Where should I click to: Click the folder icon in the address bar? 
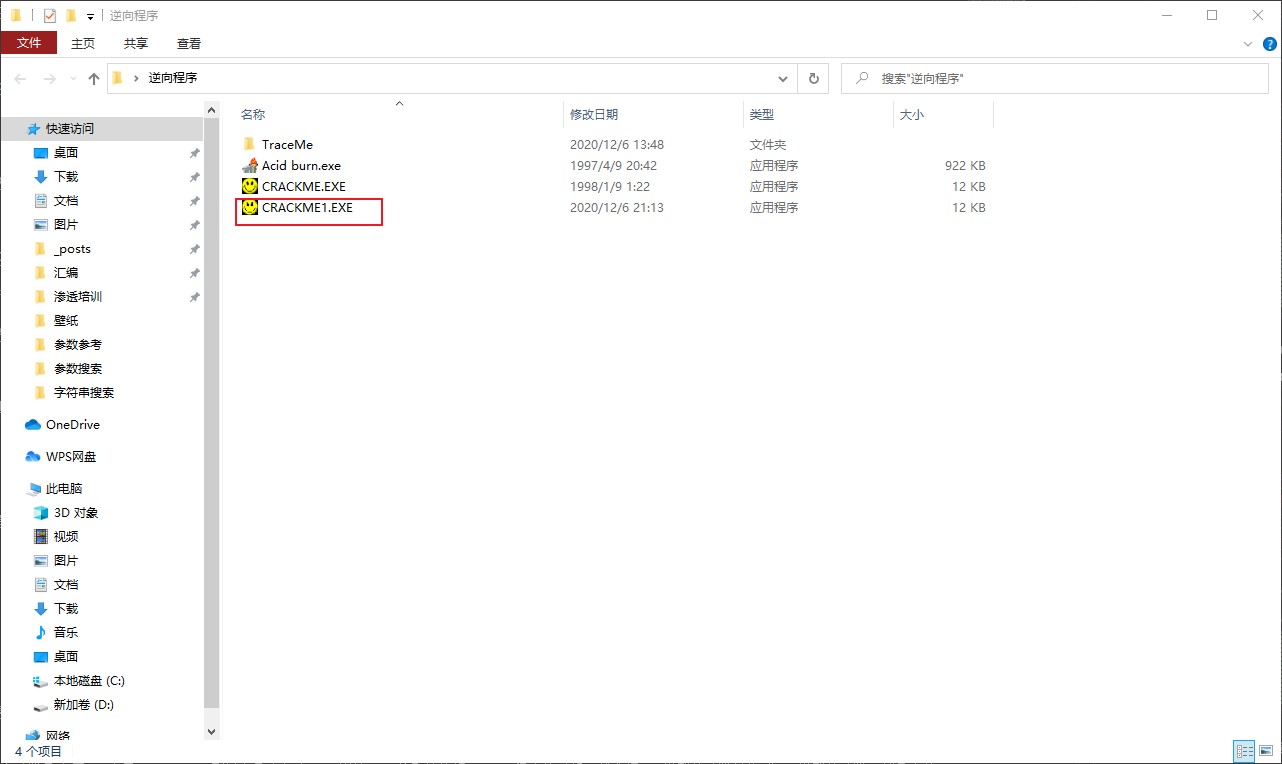point(118,78)
